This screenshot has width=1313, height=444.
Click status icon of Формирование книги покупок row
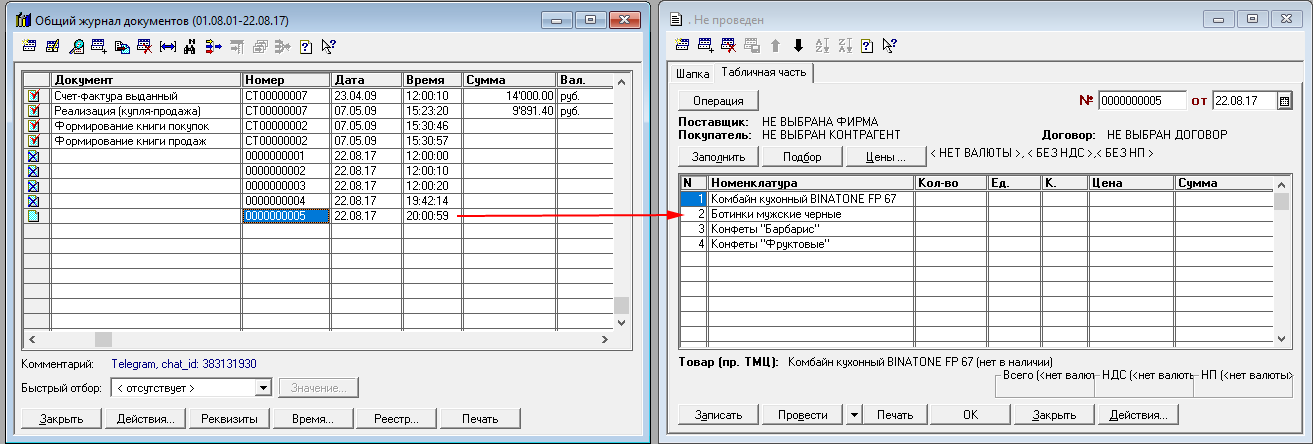click(x=34, y=126)
